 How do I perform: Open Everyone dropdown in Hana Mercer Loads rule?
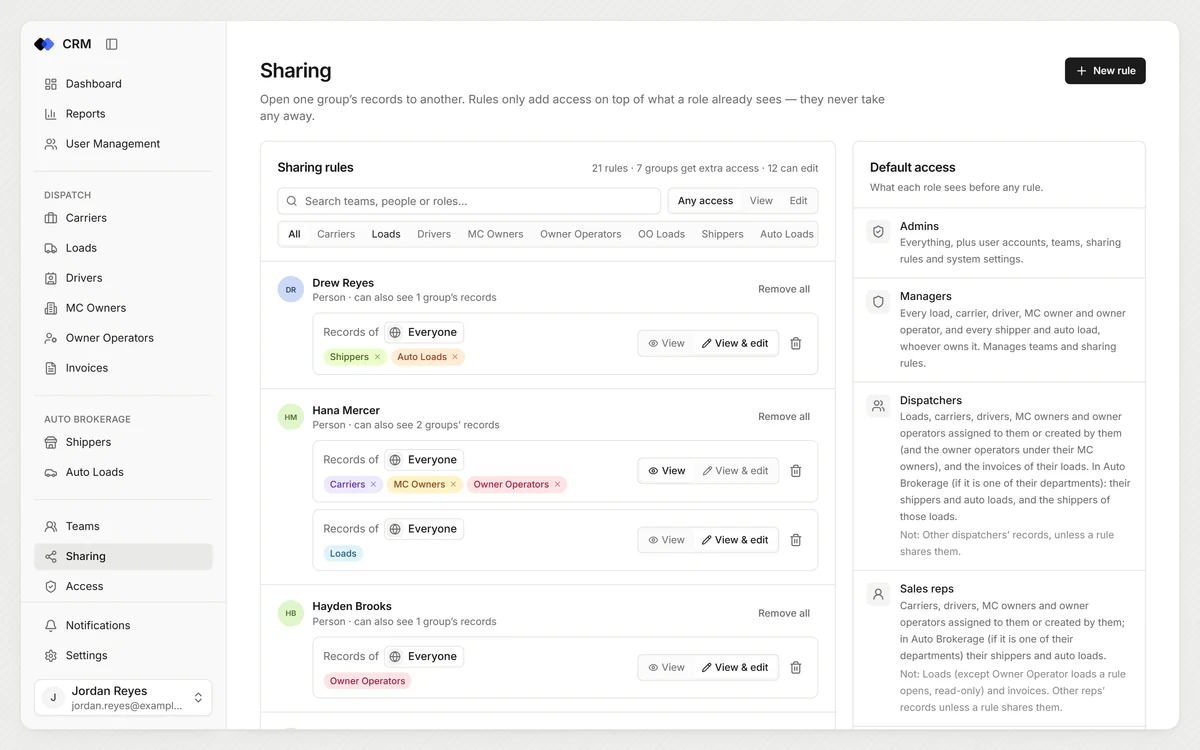click(x=423, y=529)
